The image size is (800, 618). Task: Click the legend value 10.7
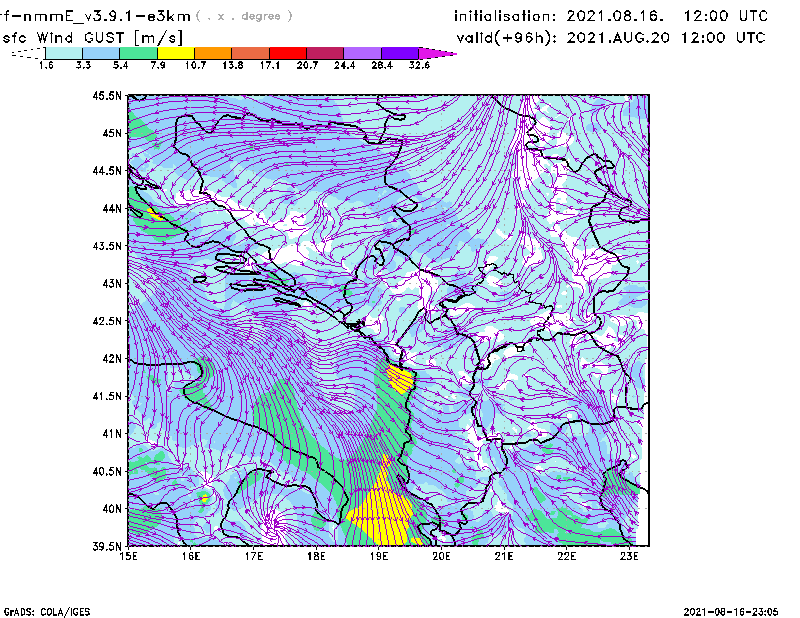[195, 65]
